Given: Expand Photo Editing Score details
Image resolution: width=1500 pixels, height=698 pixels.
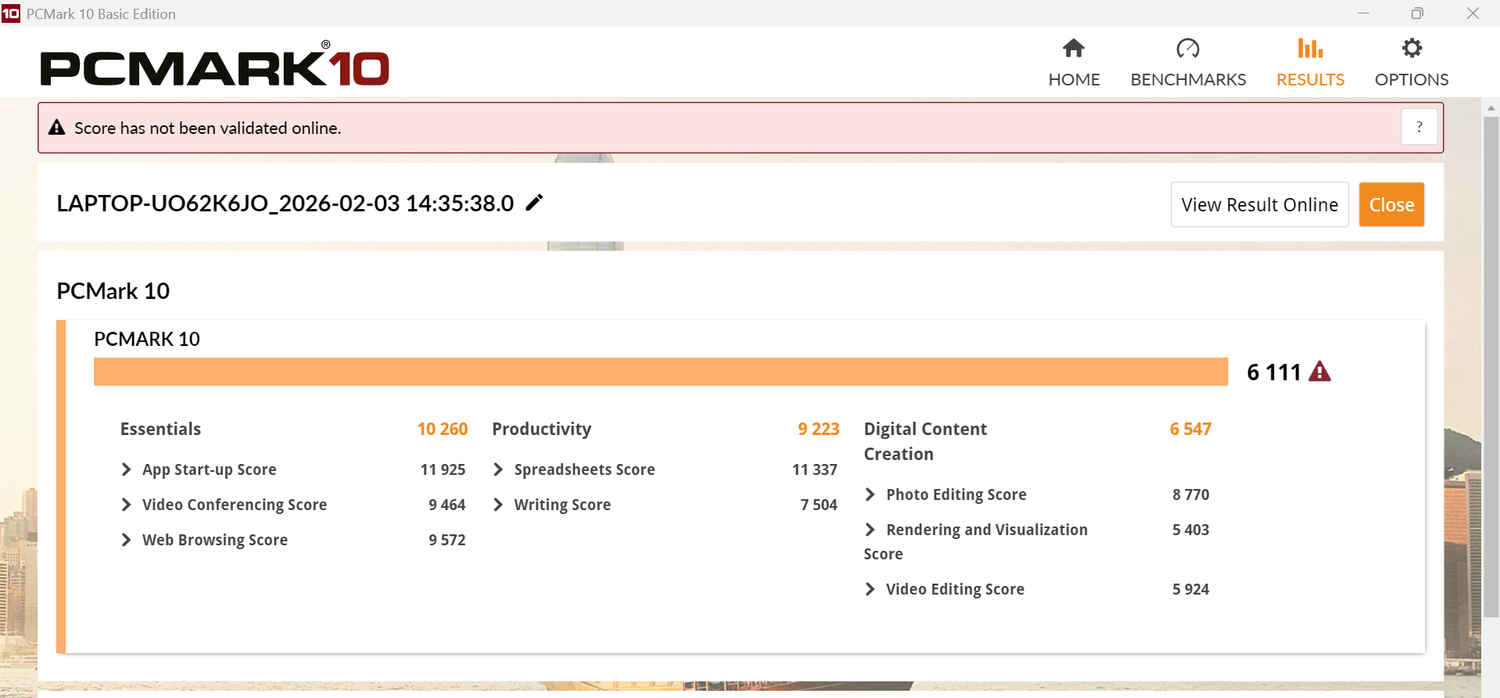Looking at the screenshot, I should 870,495.
